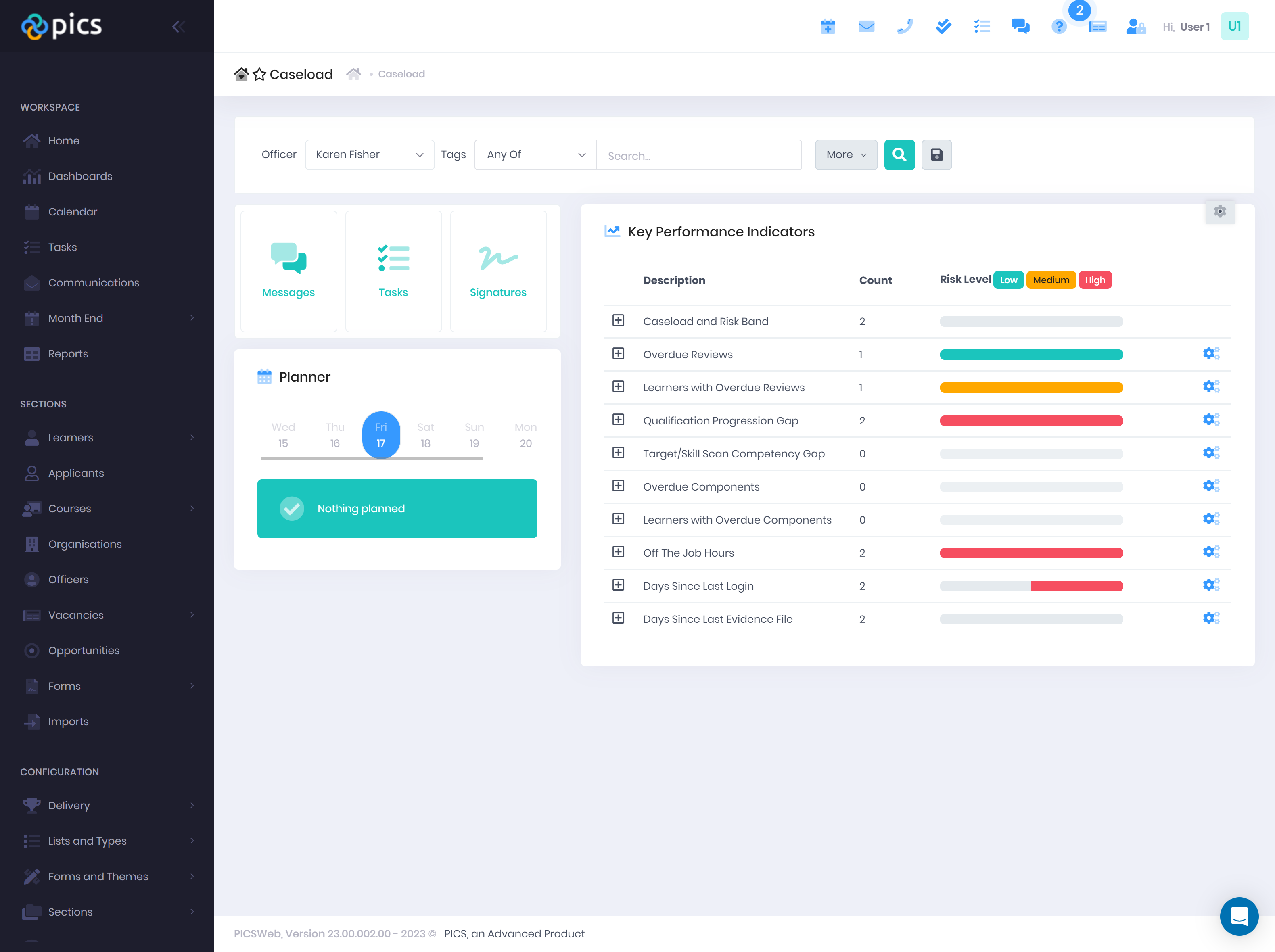Open the envelope mail icon in header
The width and height of the screenshot is (1275, 952).
(866, 27)
